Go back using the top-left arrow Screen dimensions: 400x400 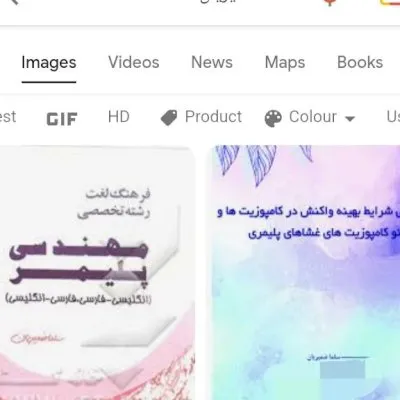coord(13,2)
